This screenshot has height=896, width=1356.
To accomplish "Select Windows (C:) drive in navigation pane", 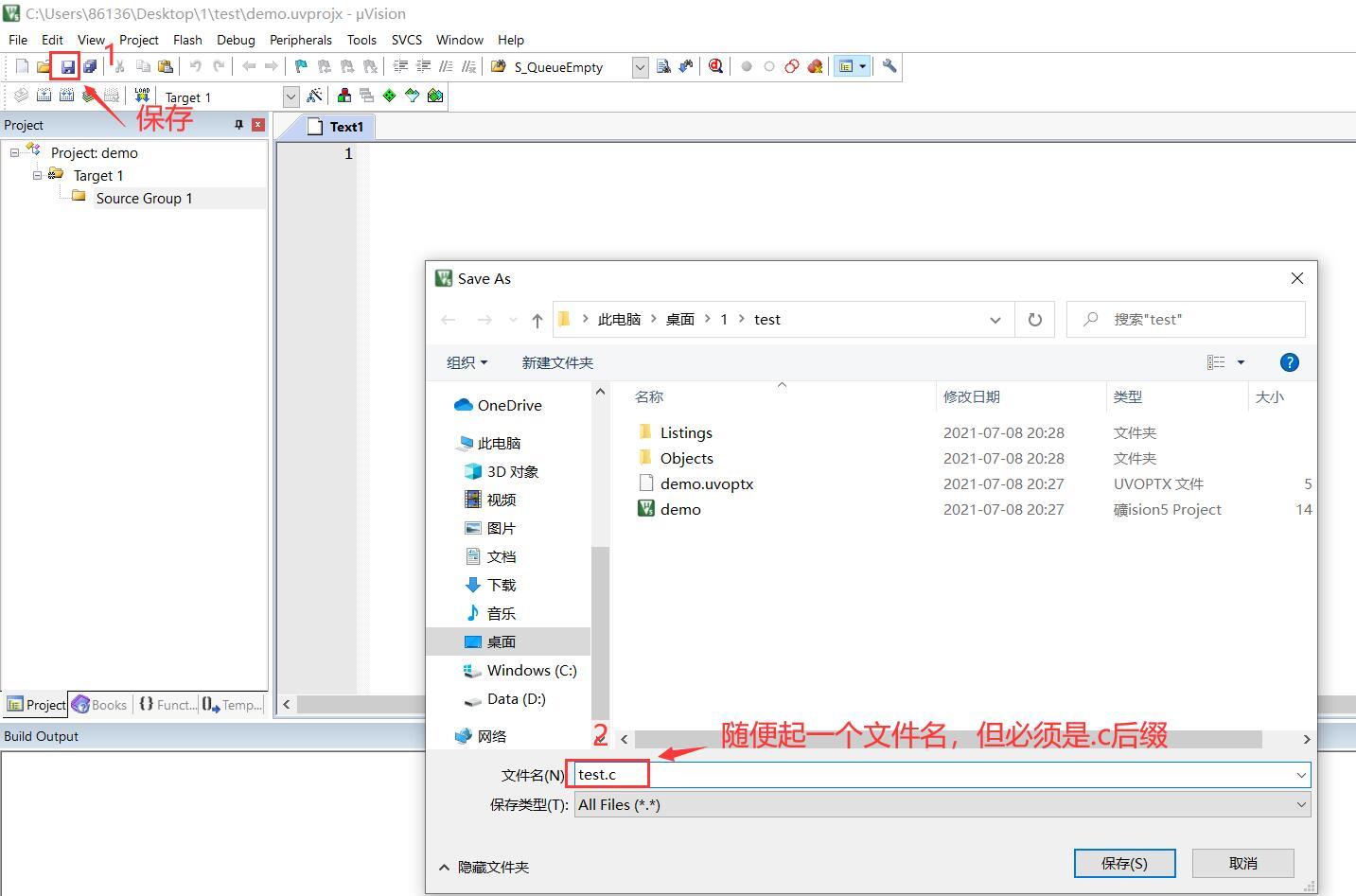I will click(520, 670).
